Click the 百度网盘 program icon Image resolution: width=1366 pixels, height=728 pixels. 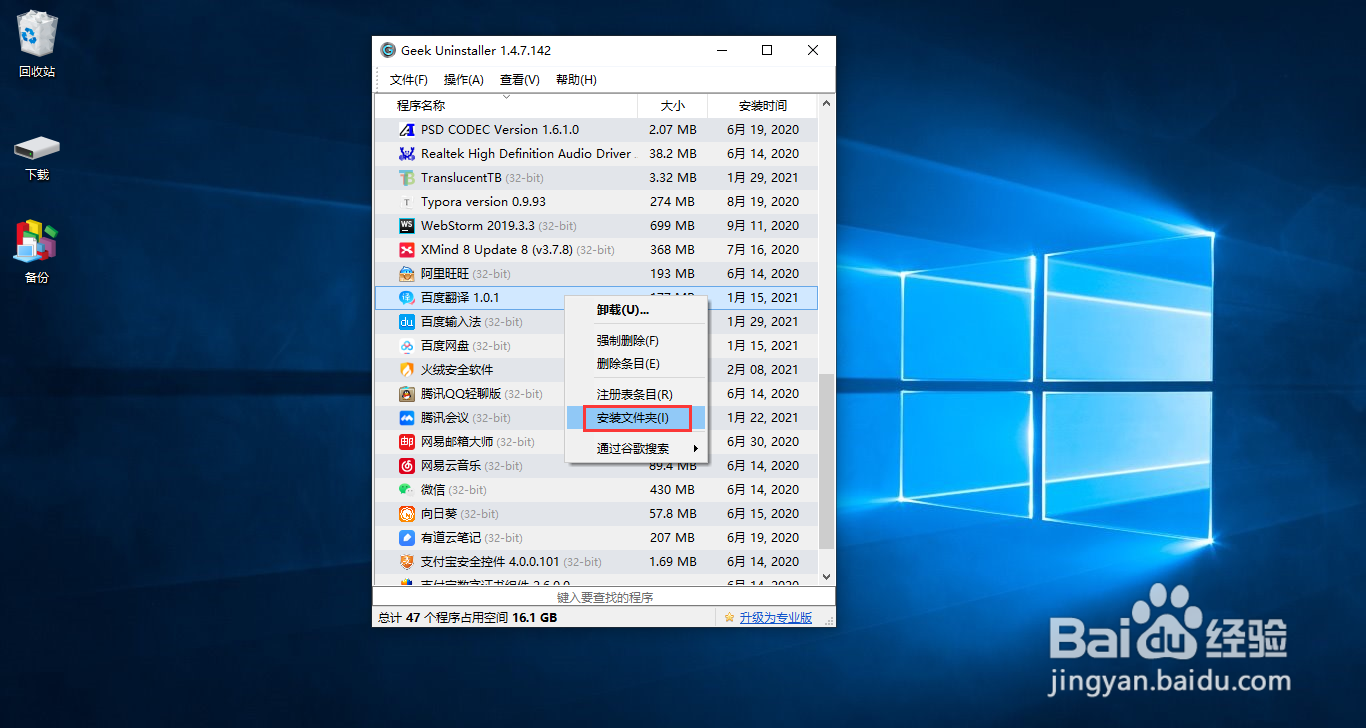tap(406, 346)
